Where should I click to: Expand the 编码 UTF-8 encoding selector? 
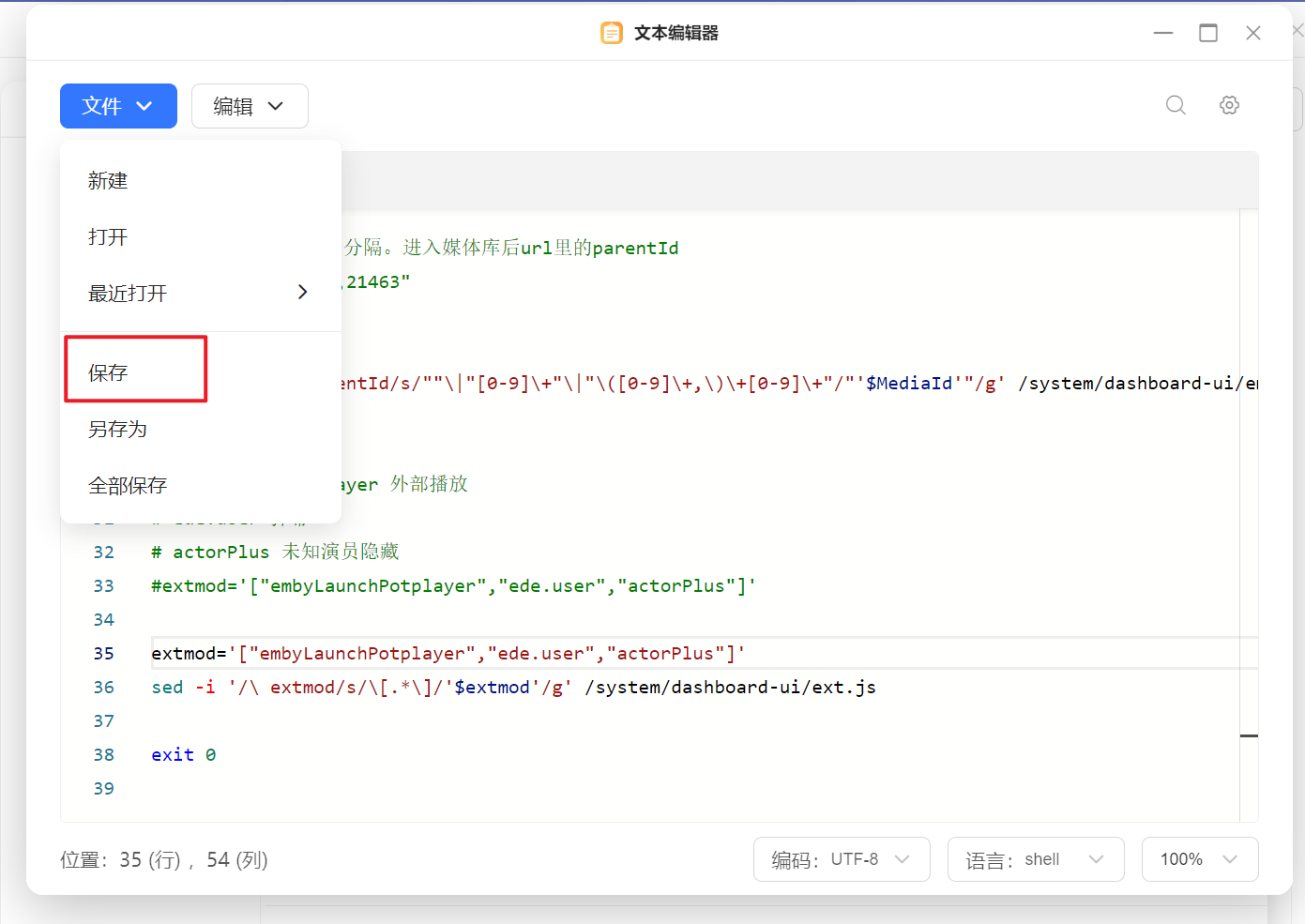point(842,859)
